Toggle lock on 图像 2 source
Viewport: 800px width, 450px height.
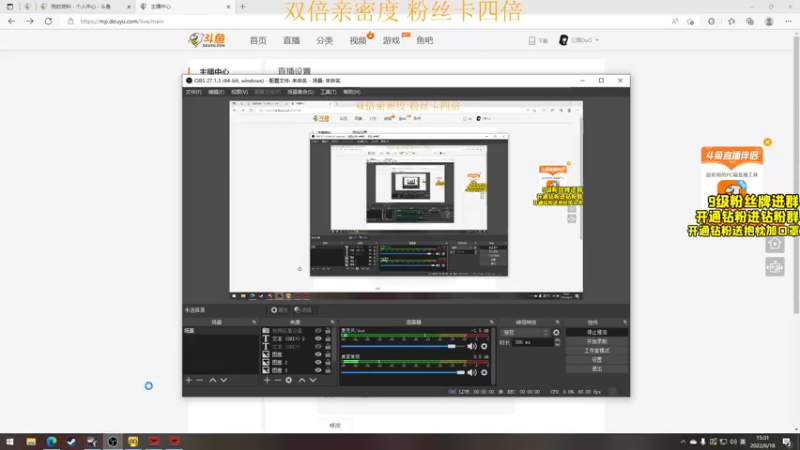(328, 362)
